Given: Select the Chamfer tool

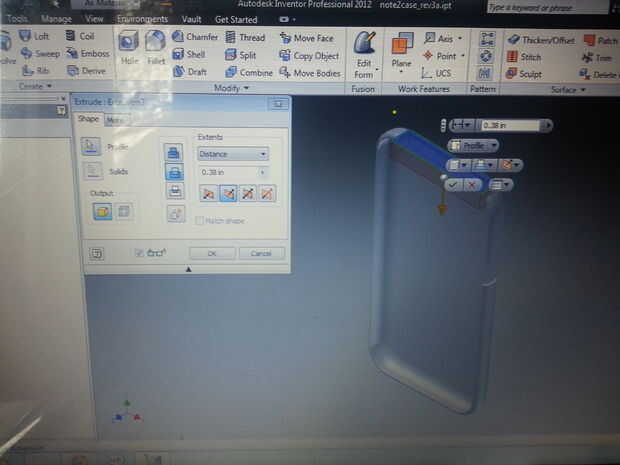Looking at the screenshot, I should pyautogui.click(x=195, y=37).
